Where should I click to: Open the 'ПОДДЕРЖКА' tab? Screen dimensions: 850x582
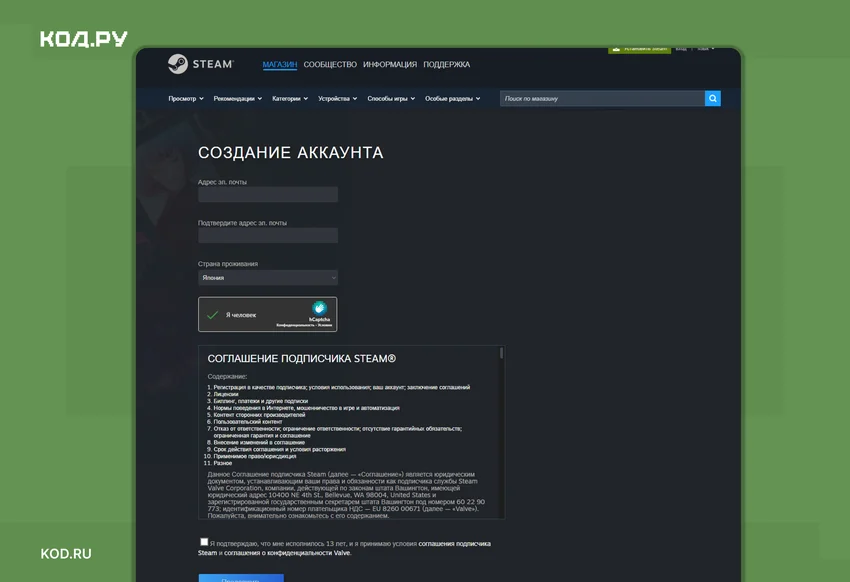(447, 64)
